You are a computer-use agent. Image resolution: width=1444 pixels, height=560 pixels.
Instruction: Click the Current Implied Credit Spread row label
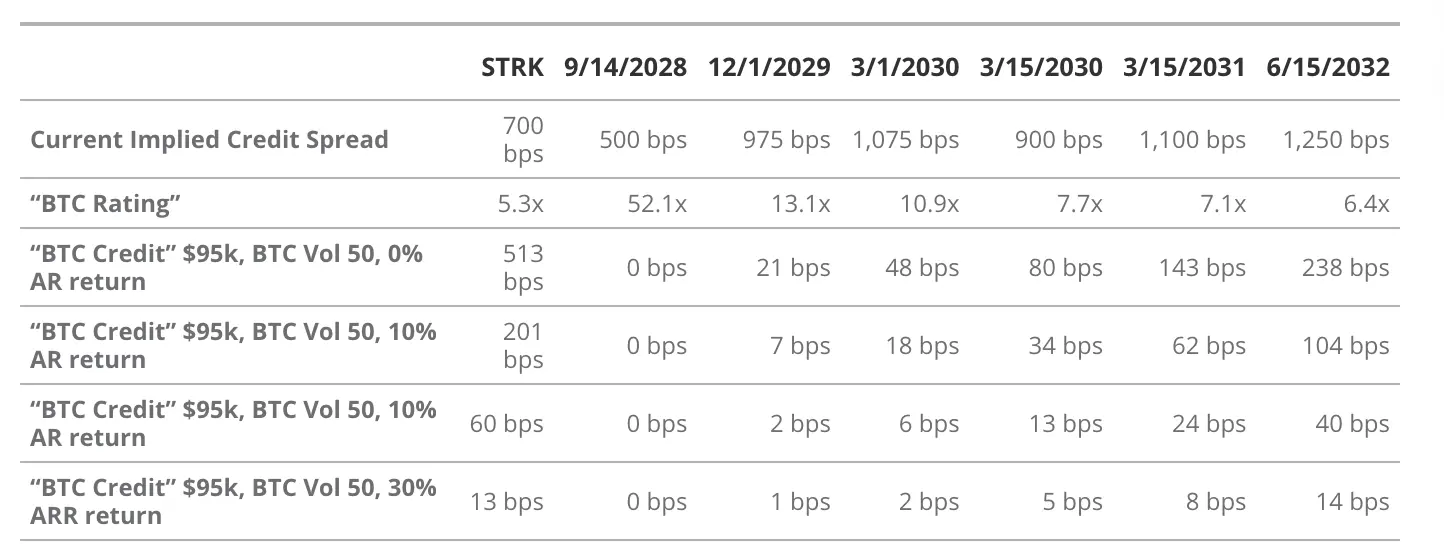[x=209, y=139]
